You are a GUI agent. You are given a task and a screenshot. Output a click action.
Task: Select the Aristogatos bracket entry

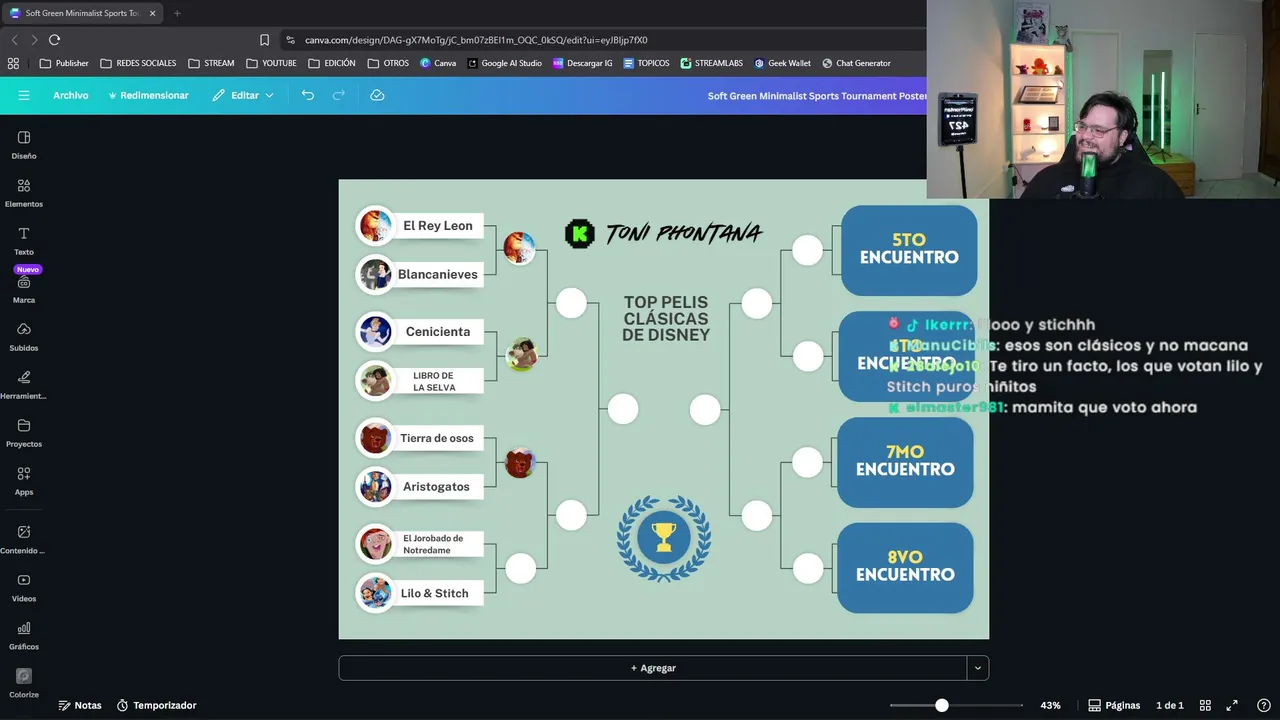coord(420,486)
